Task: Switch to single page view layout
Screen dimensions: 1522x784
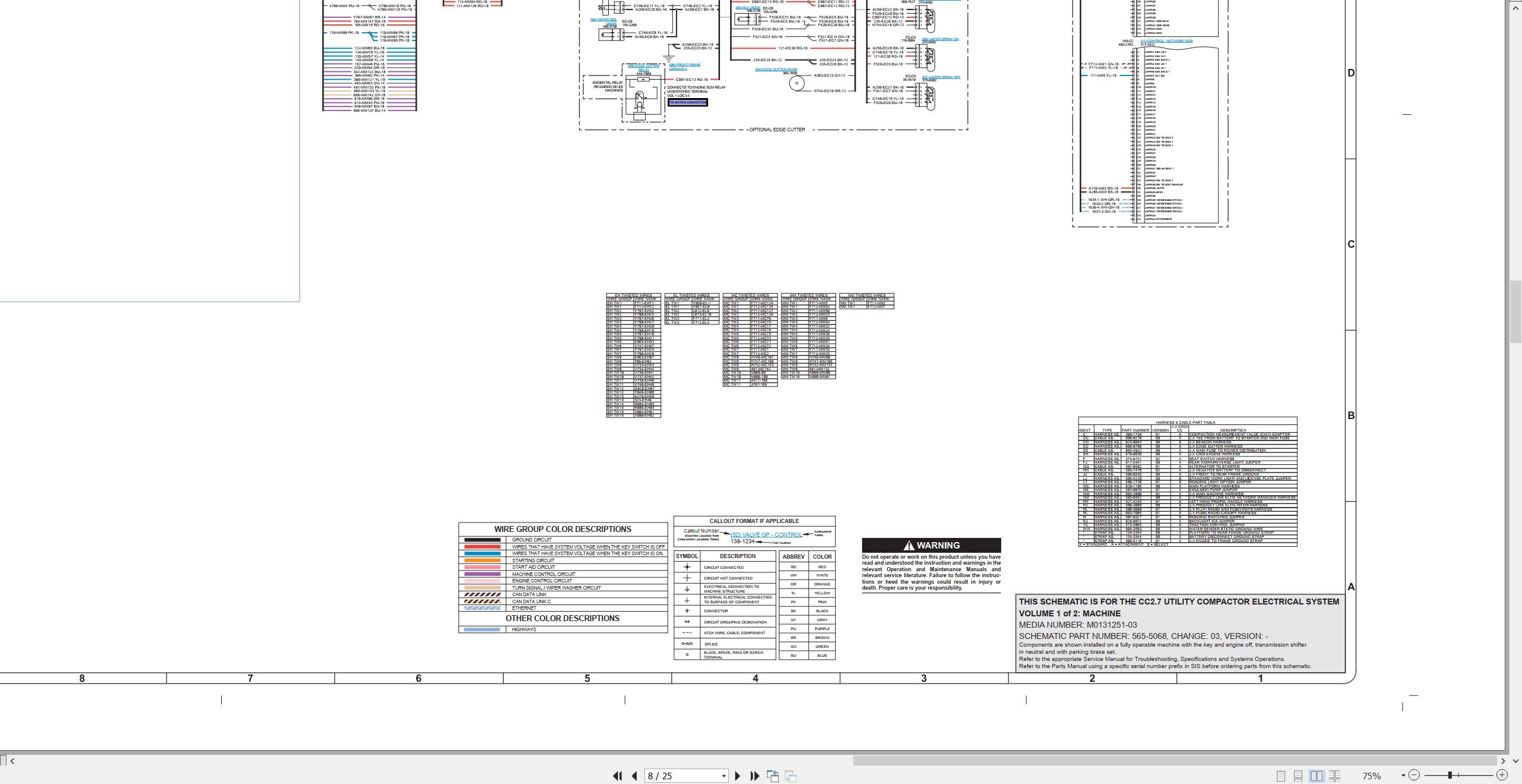Action: coord(1281,776)
